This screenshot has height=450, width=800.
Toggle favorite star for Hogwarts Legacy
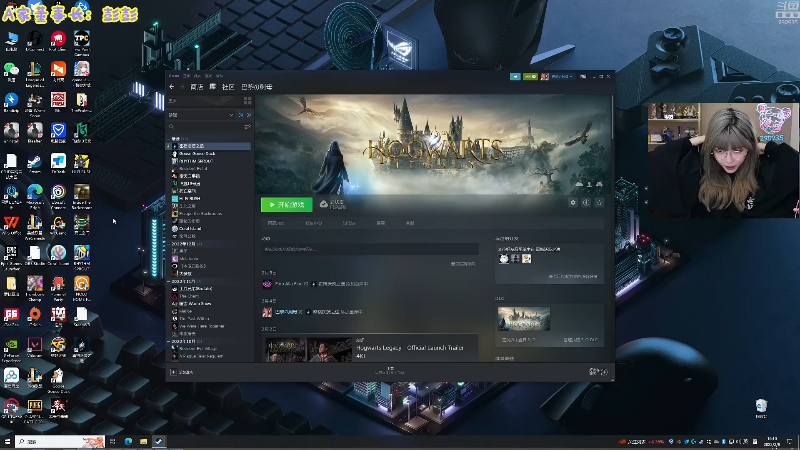point(599,203)
